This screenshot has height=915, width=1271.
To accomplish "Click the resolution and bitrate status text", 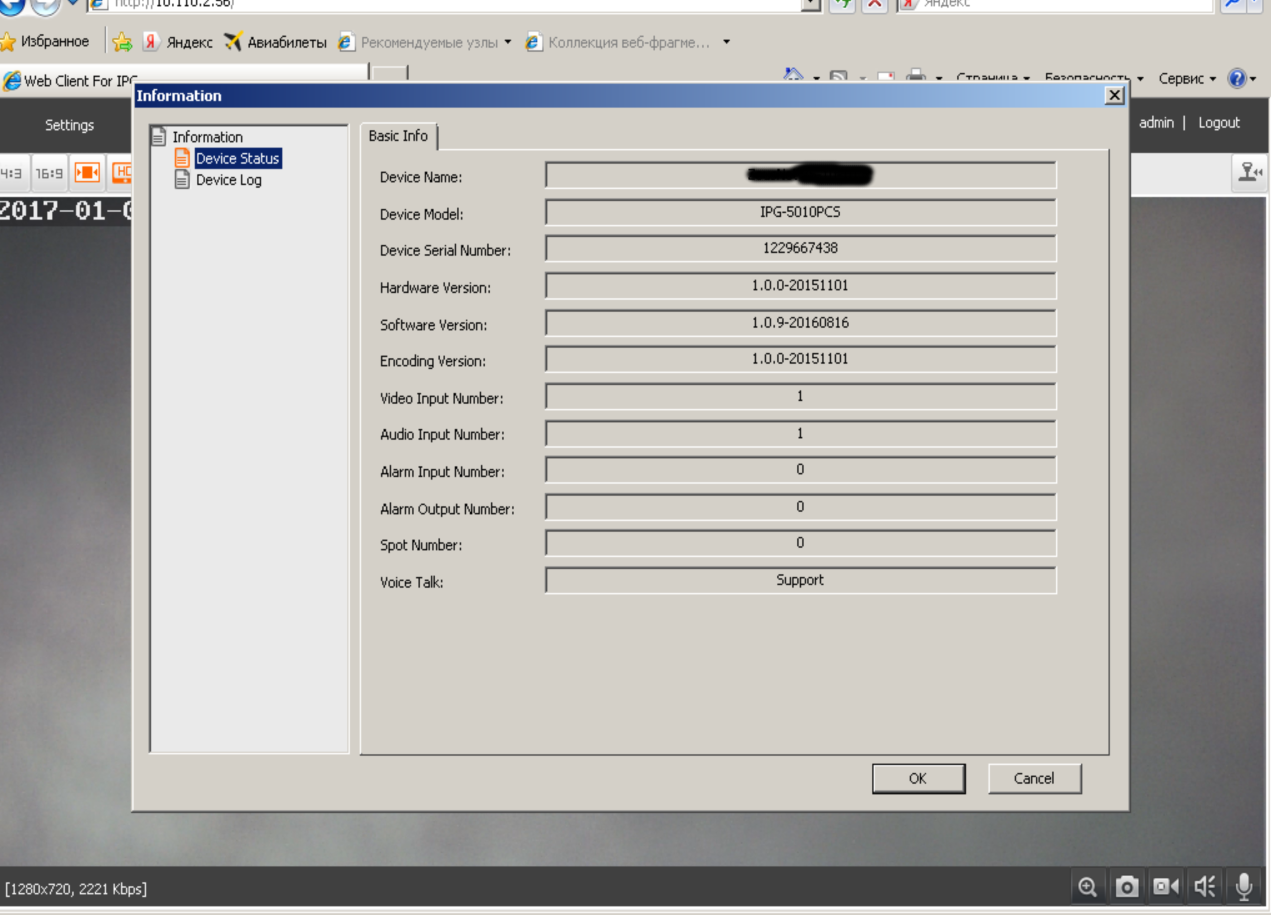I will click(76, 888).
